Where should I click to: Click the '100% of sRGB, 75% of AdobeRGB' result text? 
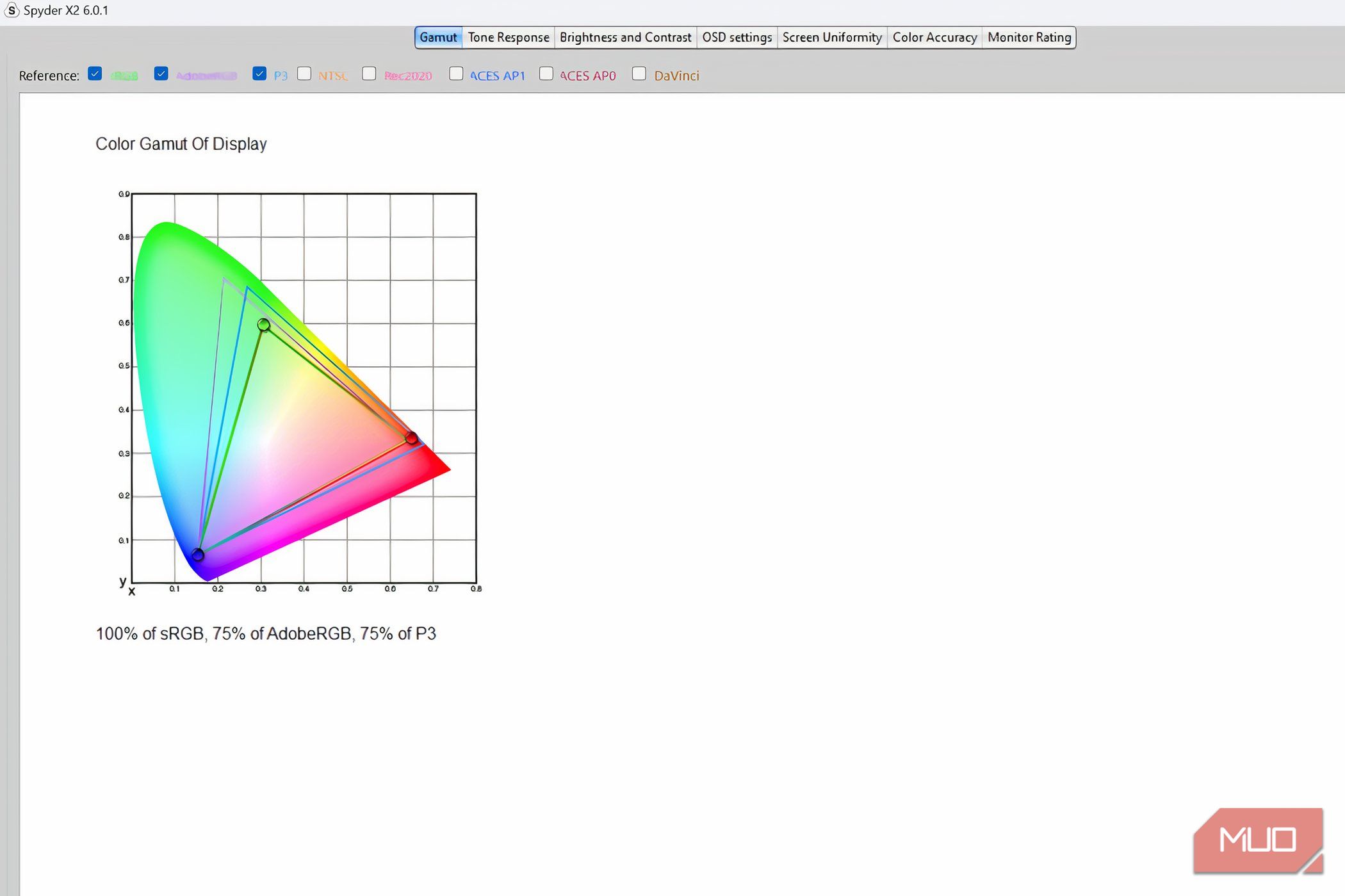click(266, 633)
